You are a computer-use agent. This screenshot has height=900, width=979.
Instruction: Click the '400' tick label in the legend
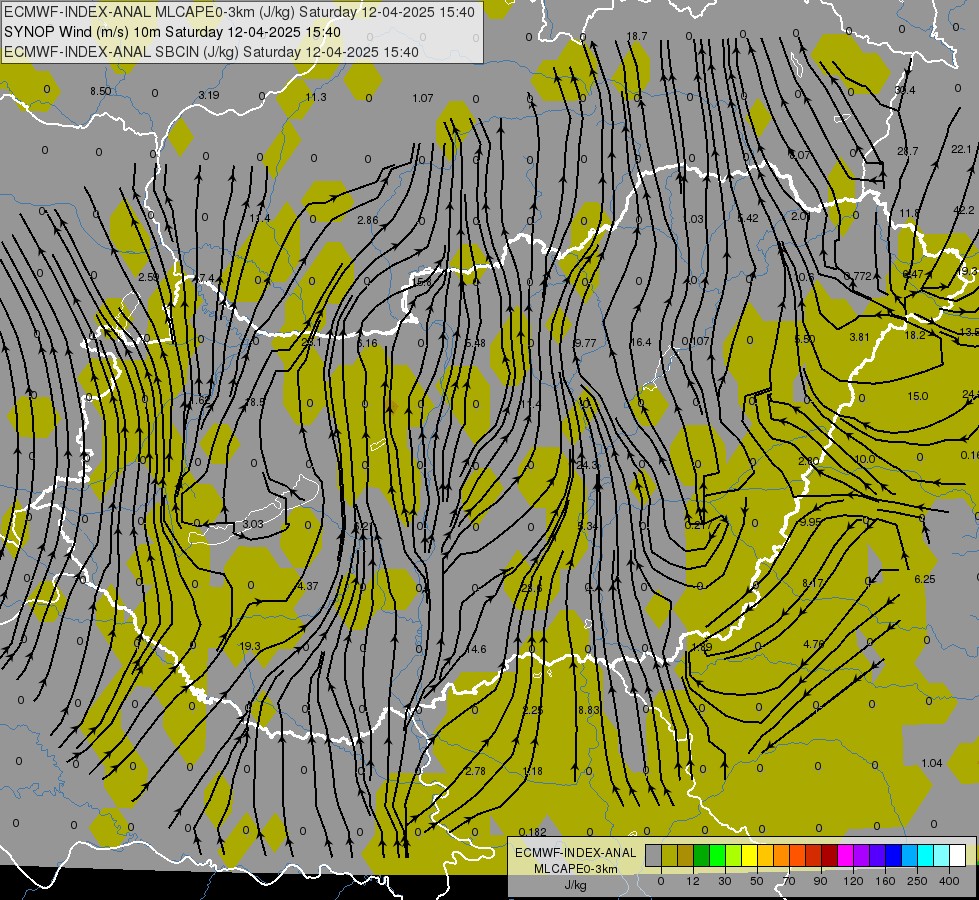(949, 882)
